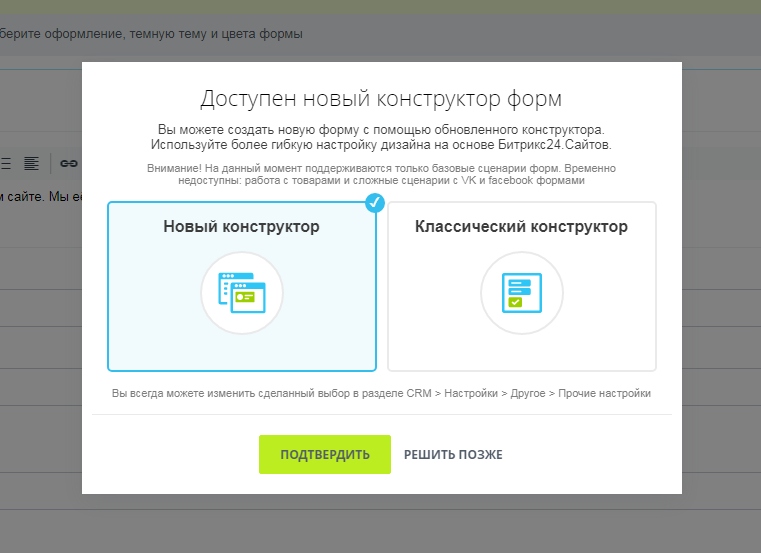
Task: Click the Новый конструктор windows icon
Action: pyautogui.click(x=242, y=292)
